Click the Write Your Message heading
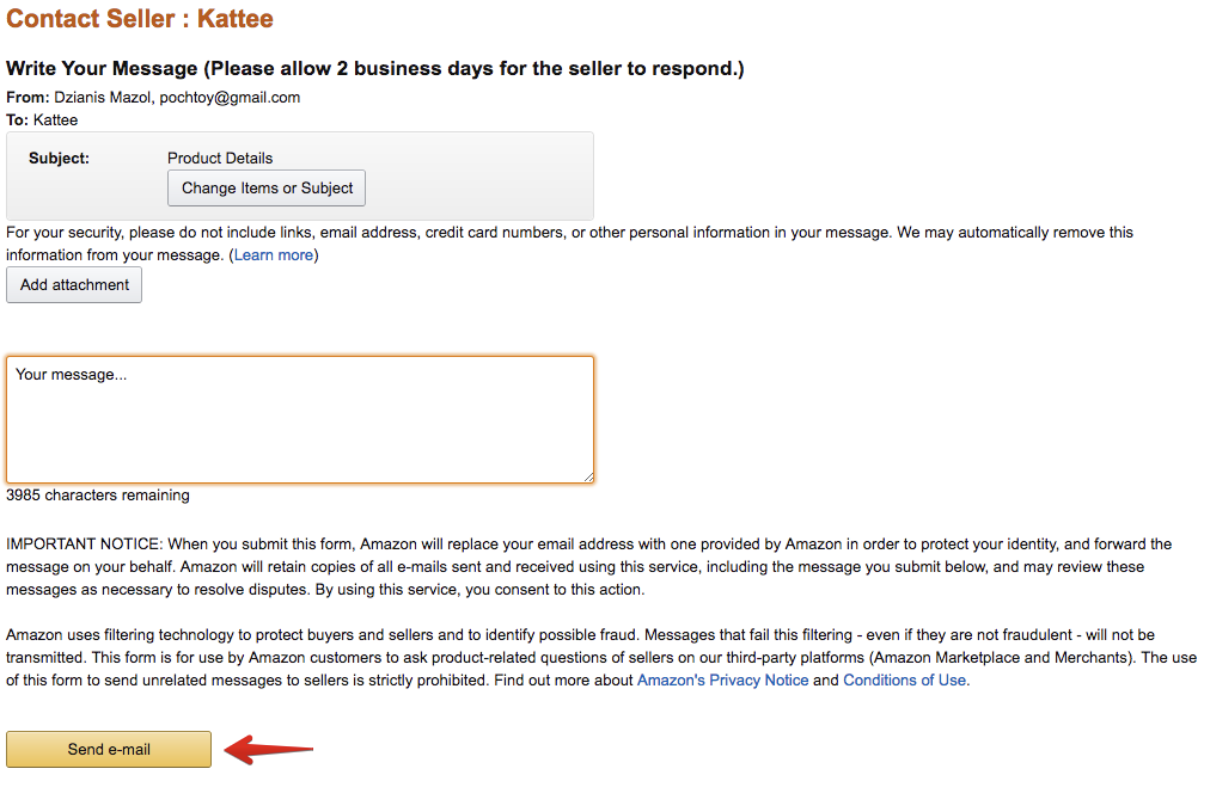 [x=375, y=69]
